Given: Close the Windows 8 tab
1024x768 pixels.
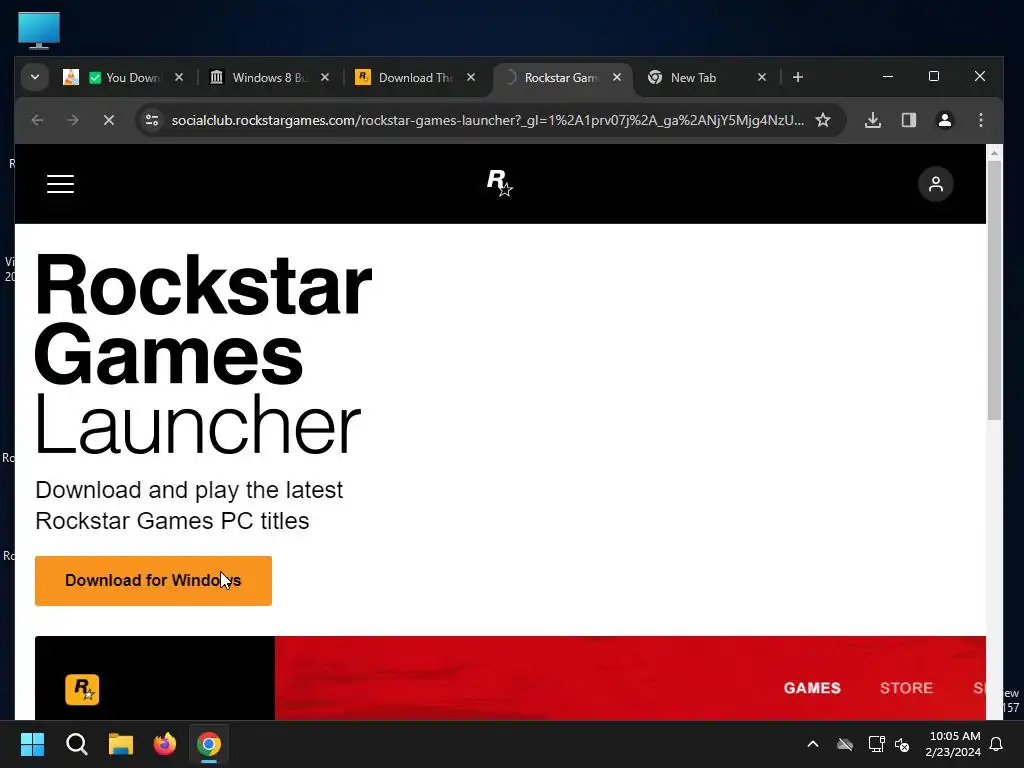Looking at the screenshot, I should pyautogui.click(x=325, y=77).
